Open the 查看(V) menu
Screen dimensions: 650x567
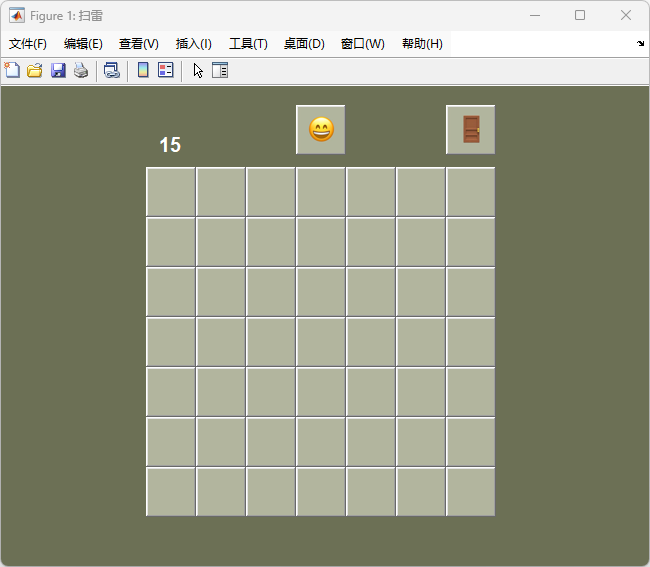139,44
